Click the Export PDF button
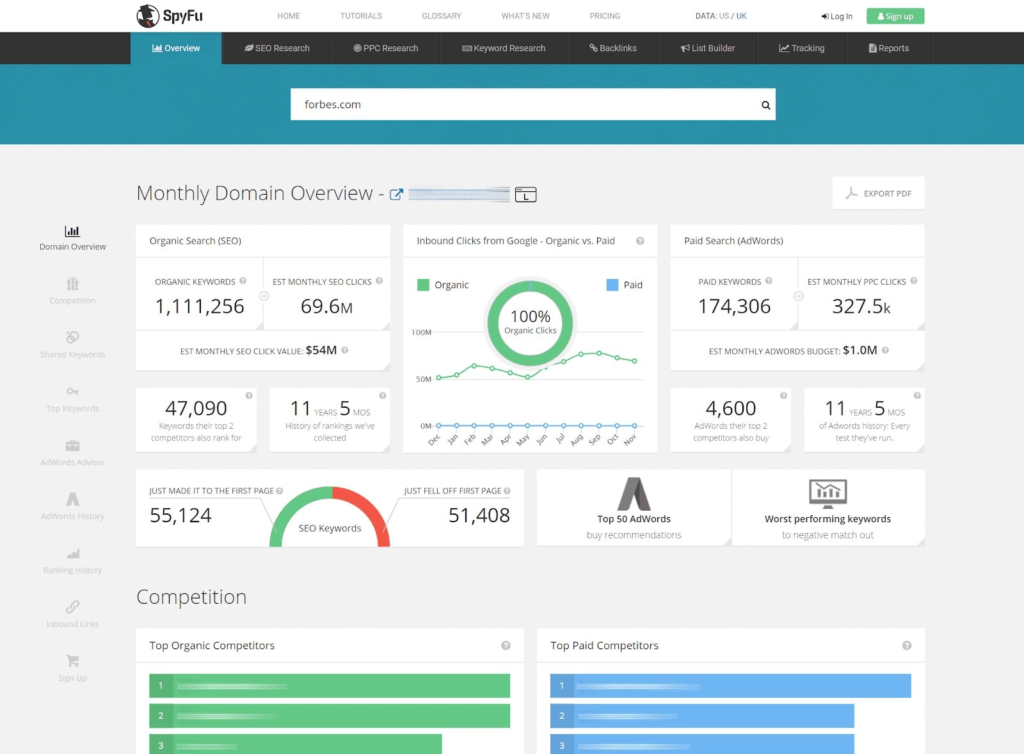The width and height of the screenshot is (1024, 754). point(878,193)
